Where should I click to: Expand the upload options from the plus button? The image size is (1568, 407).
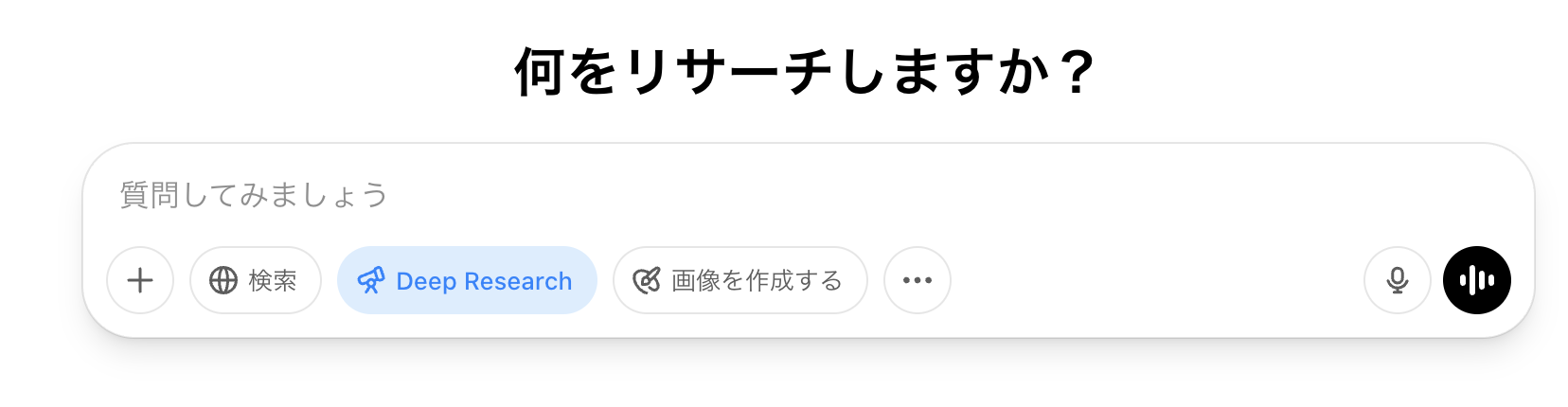[x=140, y=280]
